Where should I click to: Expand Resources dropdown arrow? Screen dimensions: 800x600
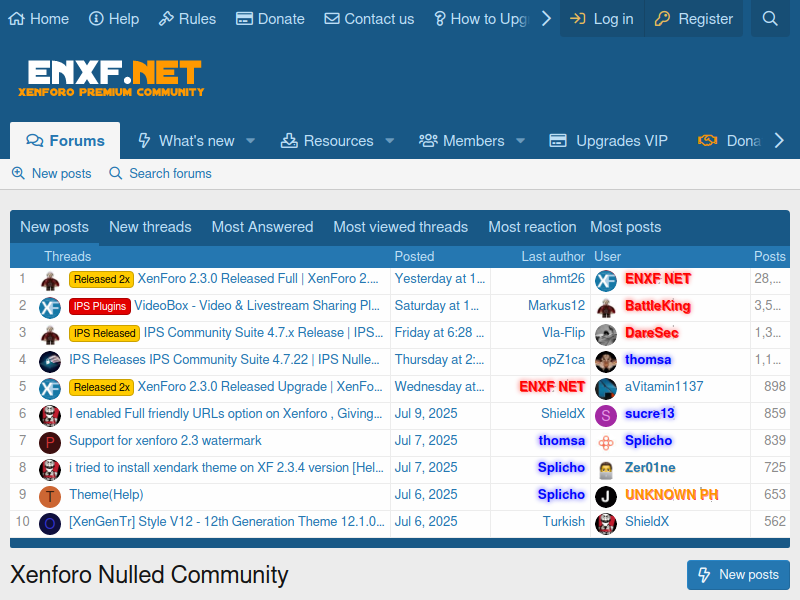pyautogui.click(x=390, y=140)
